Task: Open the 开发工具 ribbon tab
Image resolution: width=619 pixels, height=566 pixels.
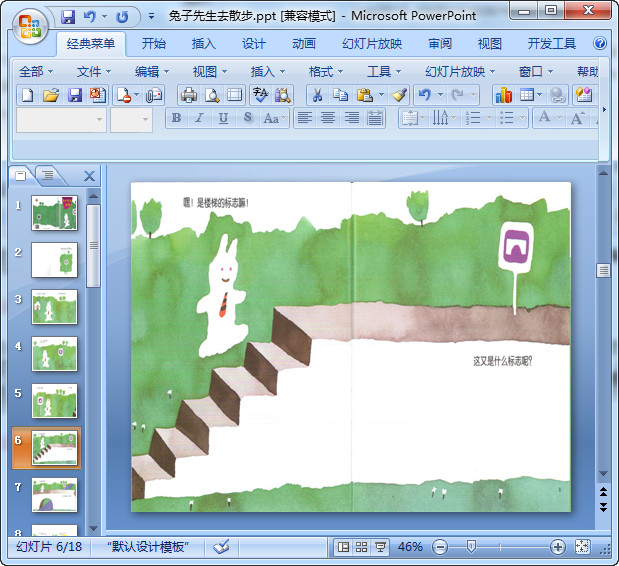Action: (x=551, y=43)
